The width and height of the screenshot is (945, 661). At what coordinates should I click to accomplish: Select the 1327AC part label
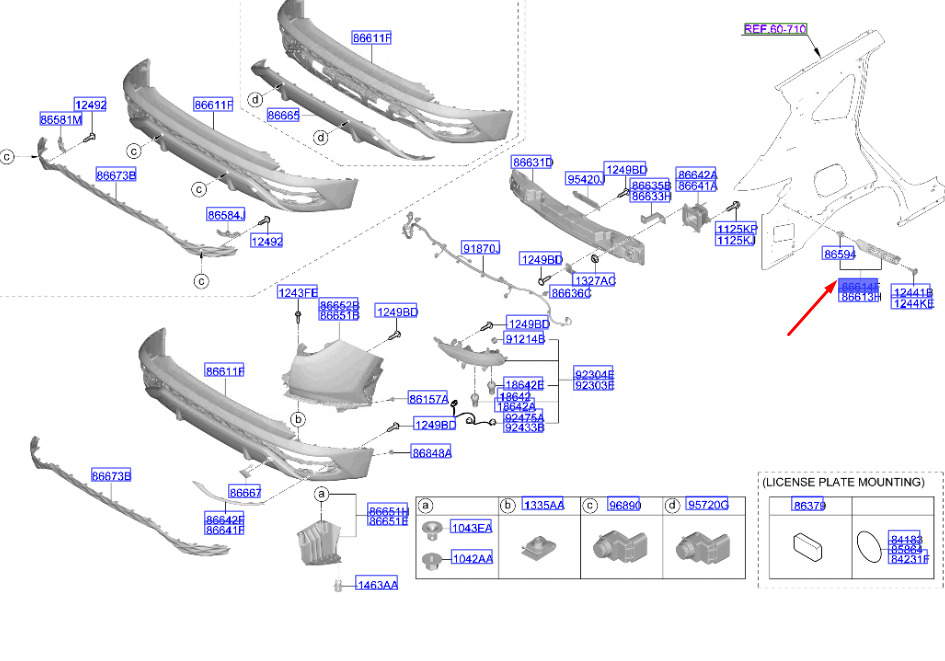[594, 281]
